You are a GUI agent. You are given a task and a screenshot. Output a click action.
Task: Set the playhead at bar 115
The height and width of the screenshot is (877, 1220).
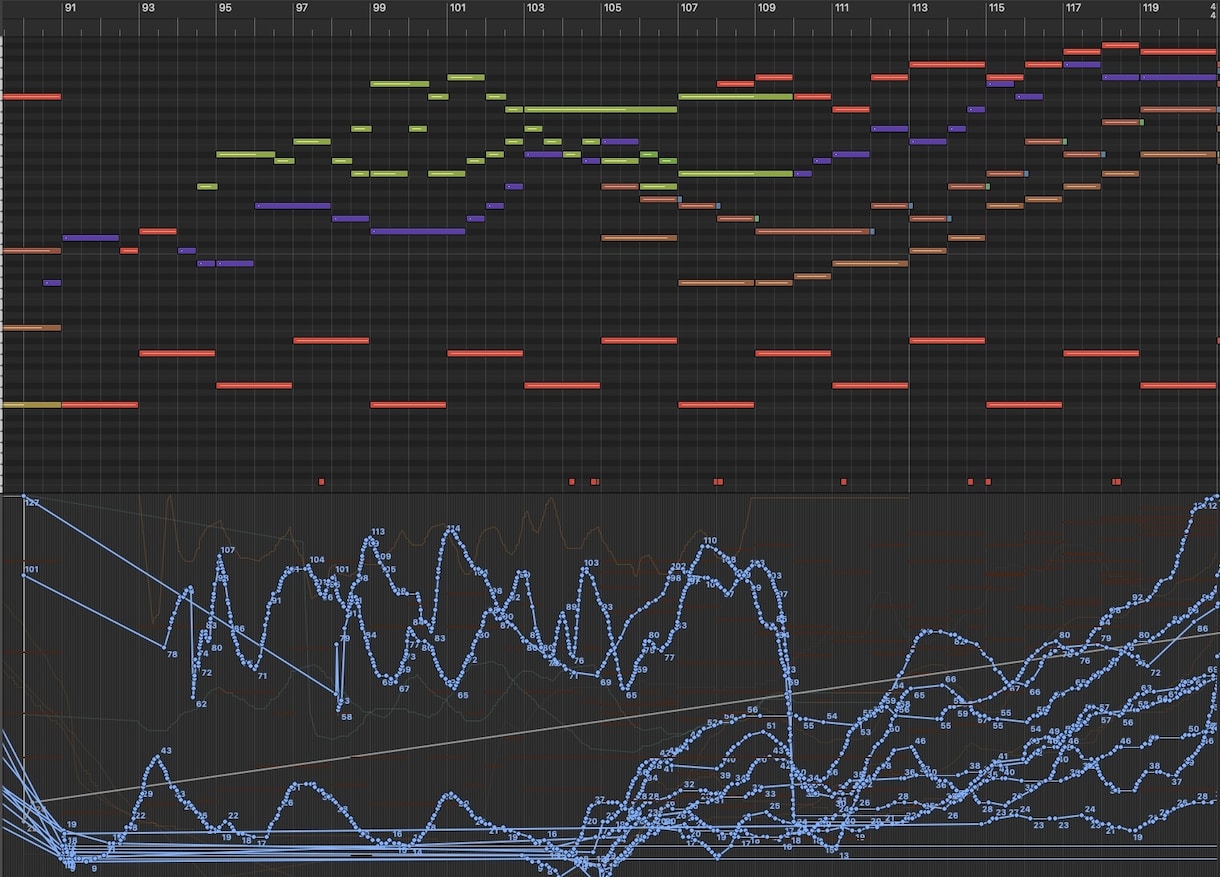pyautogui.click(x=997, y=8)
